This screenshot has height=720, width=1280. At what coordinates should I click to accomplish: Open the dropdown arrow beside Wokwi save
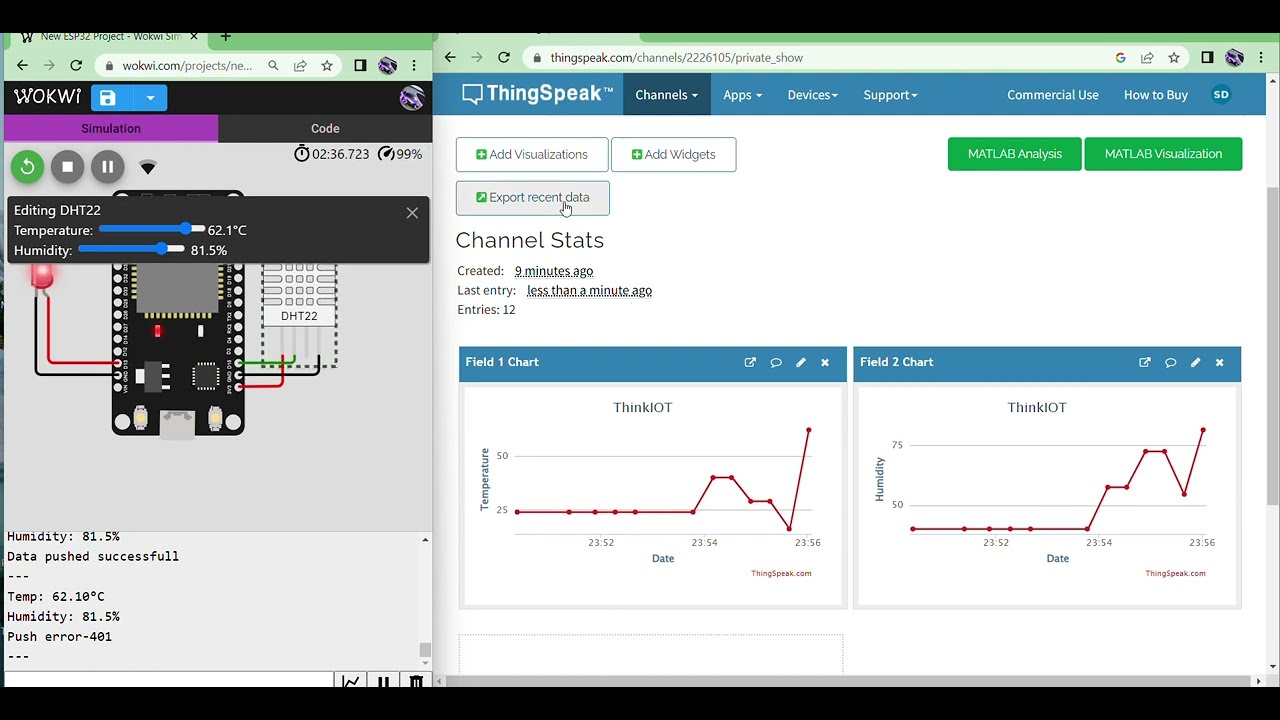coord(150,98)
